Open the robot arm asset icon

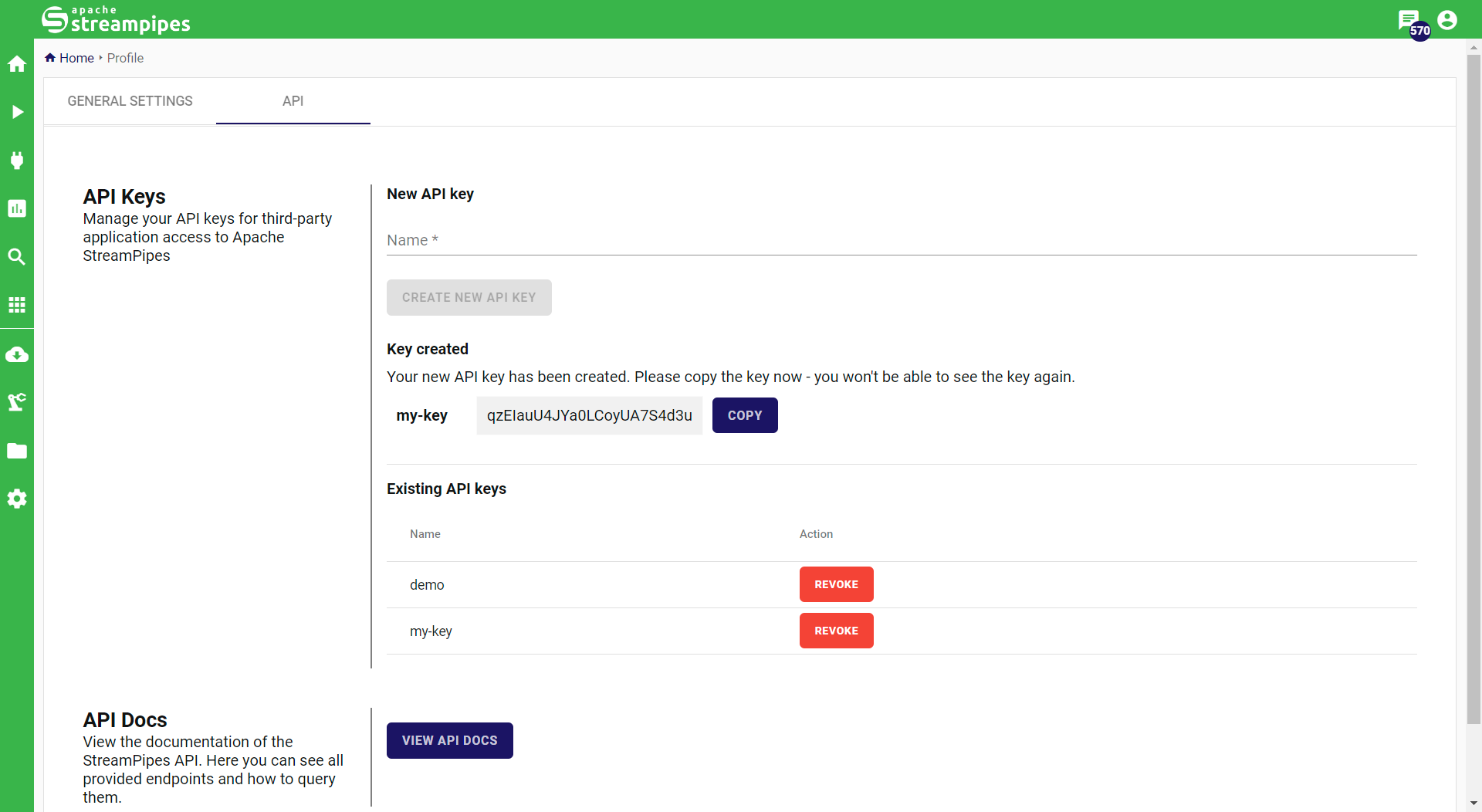click(17, 402)
